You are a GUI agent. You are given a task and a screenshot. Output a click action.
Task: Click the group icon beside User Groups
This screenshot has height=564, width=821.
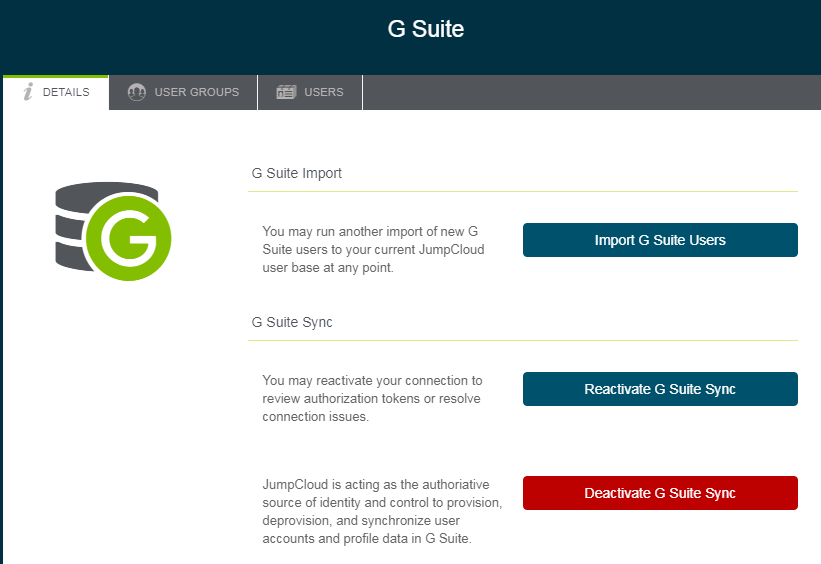point(137,92)
